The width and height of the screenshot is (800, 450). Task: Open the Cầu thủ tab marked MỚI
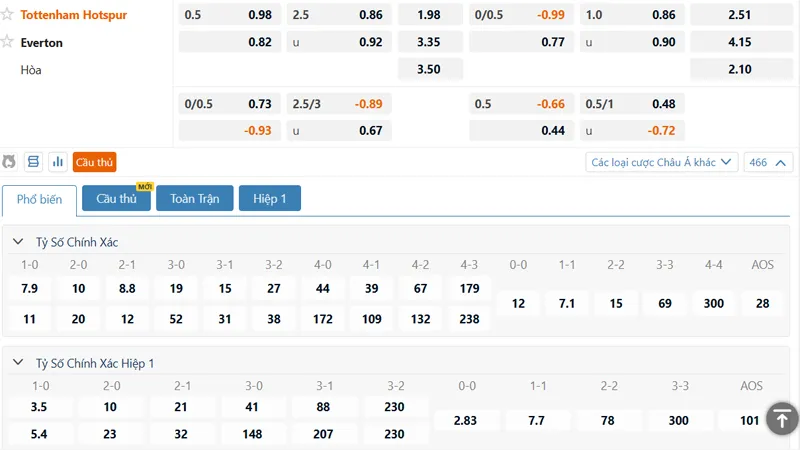tap(116, 198)
